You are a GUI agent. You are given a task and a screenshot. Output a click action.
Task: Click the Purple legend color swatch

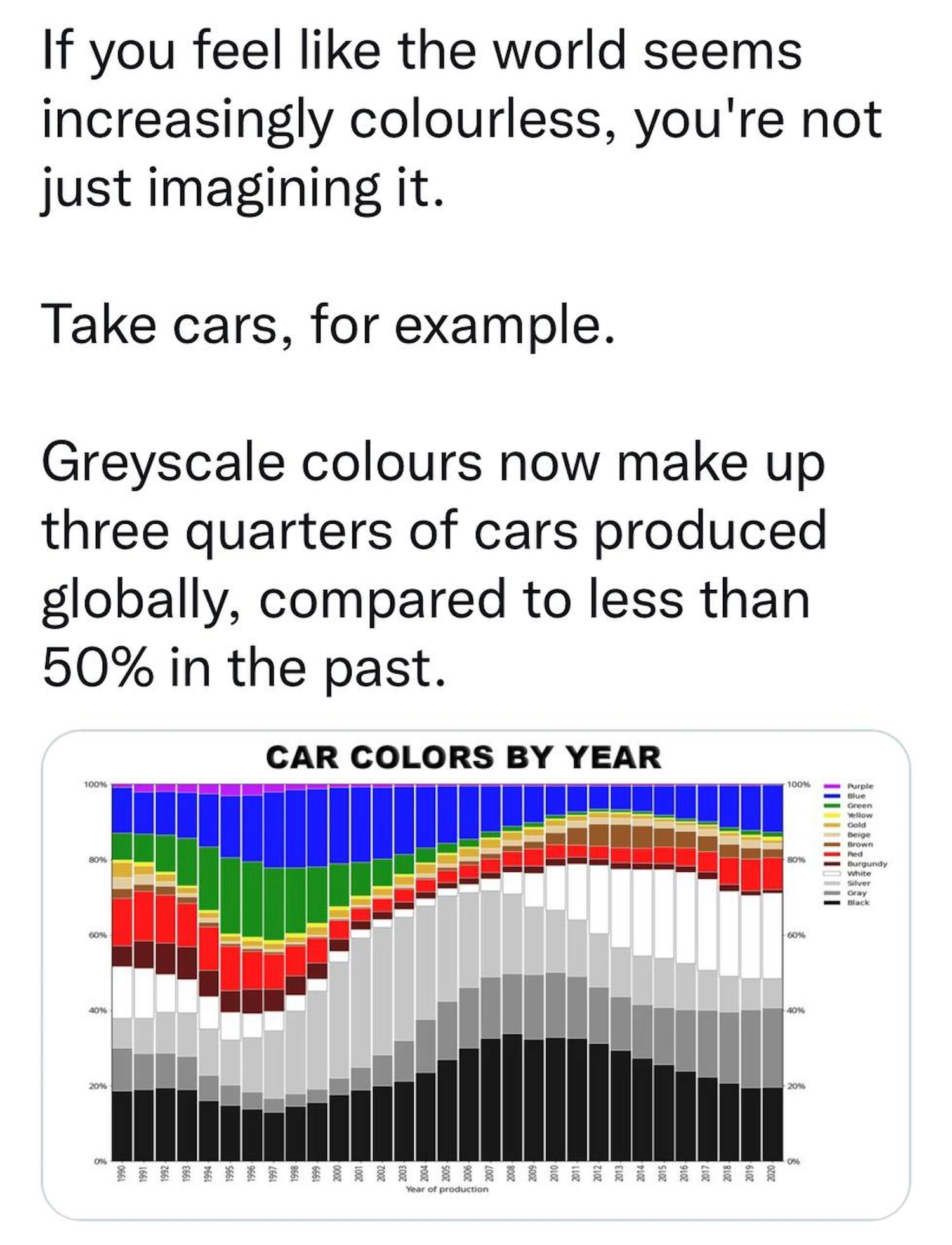[x=832, y=786]
